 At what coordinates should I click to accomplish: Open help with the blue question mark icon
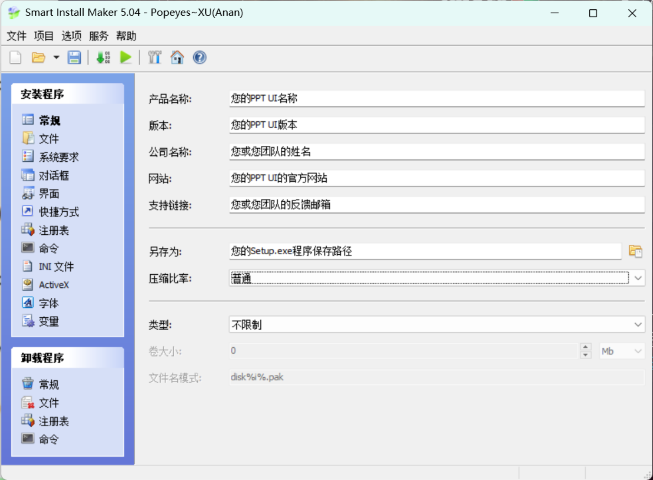click(199, 58)
